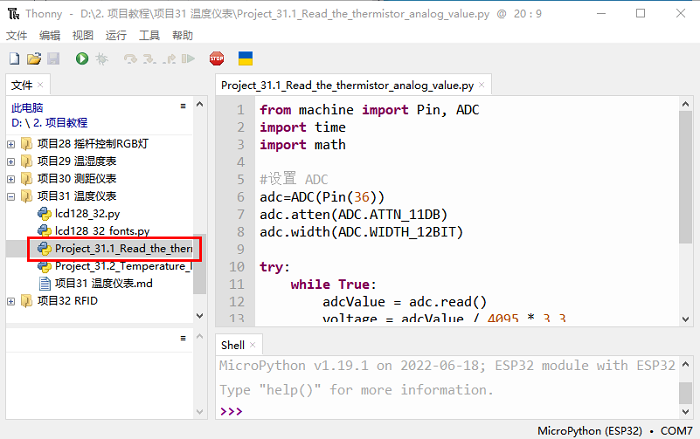The width and height of the screenshot is (700, 439).
Task: Expand the 项目32 RFID folder
Action: pyautogui.click(x=11, y=301)
